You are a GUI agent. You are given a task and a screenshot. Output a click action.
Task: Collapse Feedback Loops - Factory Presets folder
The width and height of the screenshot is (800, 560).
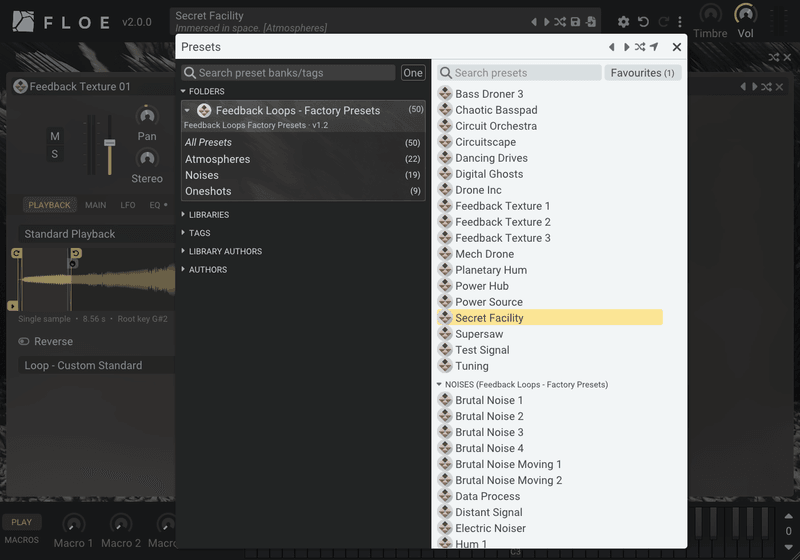click(x=187, y=110)
